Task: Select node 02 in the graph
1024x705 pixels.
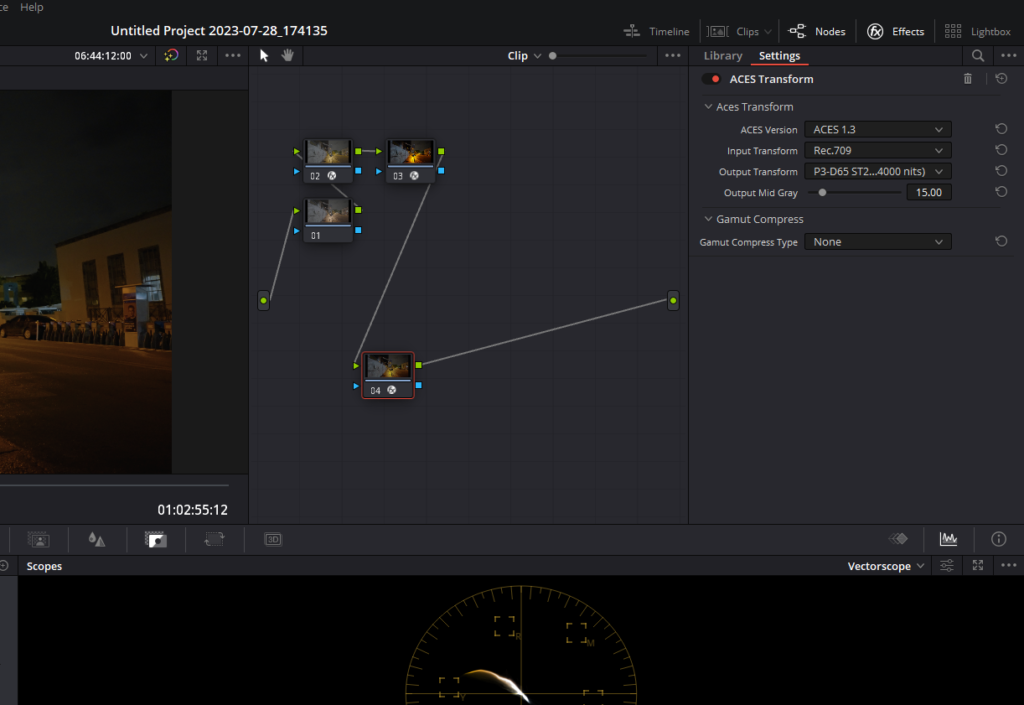Action: (328, 160)
